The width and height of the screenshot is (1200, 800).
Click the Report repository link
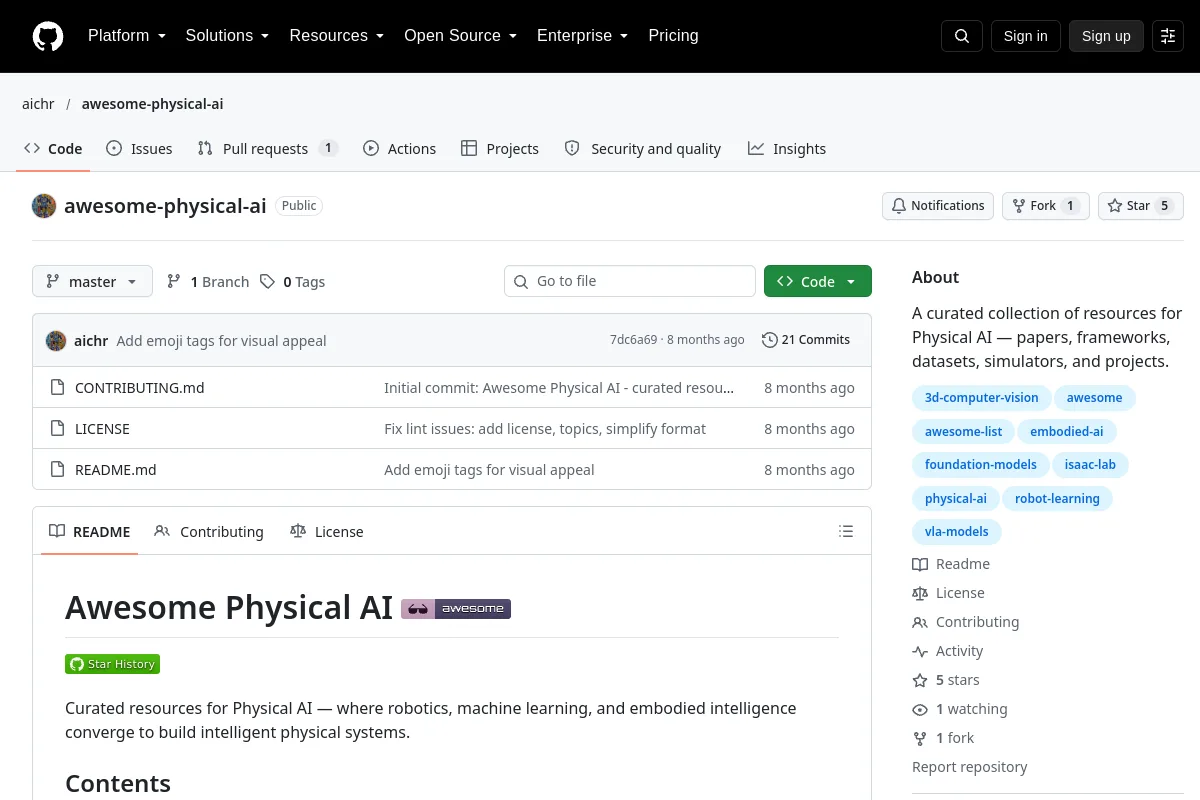969,767
